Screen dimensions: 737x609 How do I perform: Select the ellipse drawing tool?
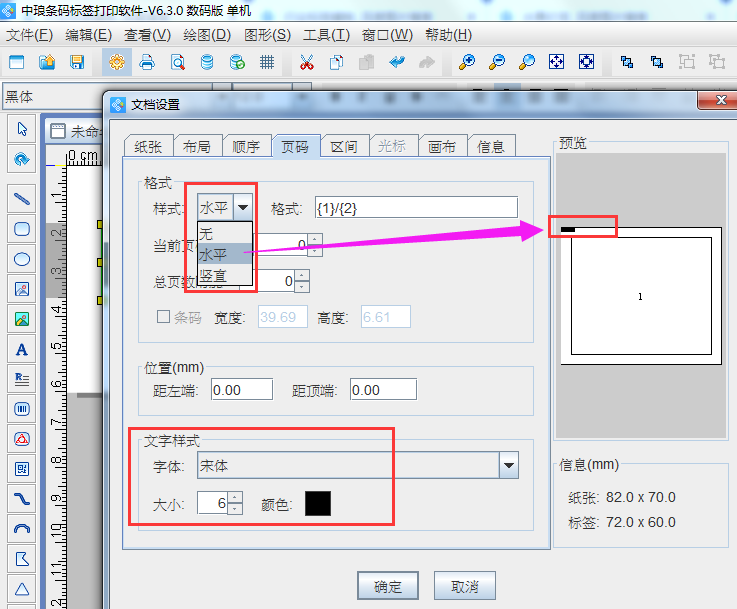pyautogui.click(x=22, y=259)
